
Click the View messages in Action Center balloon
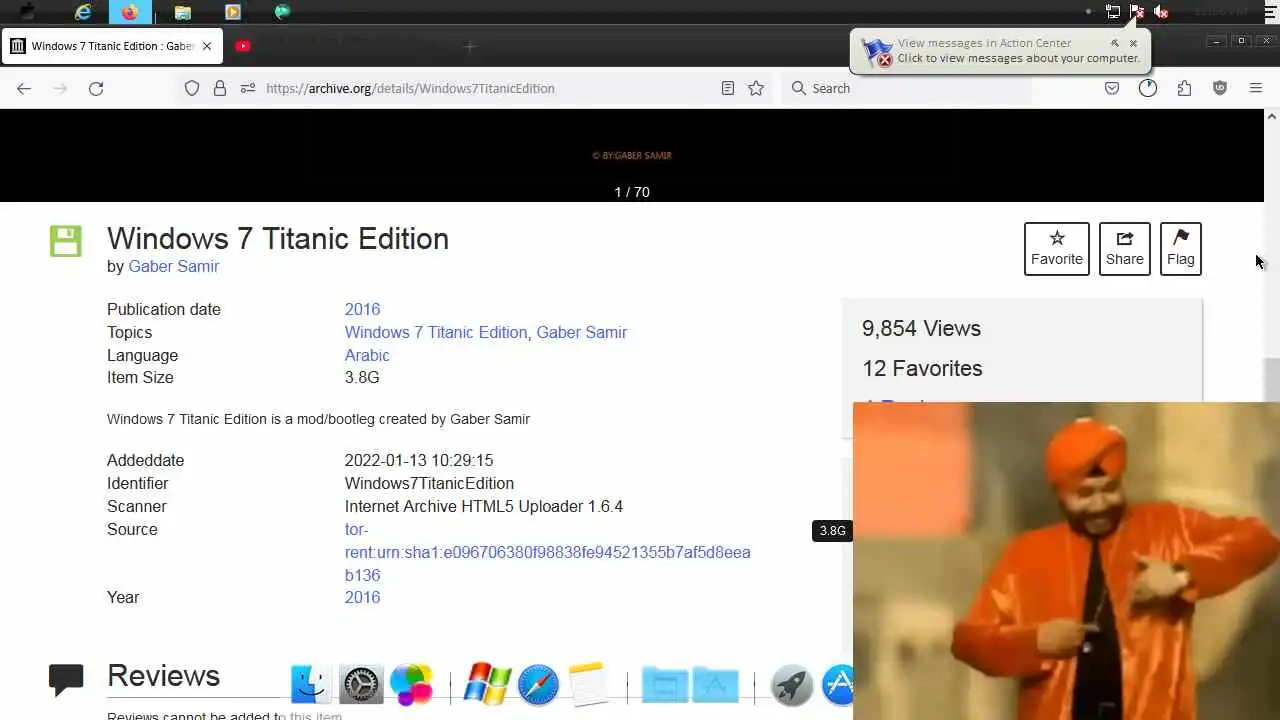click(x=1000, y=51)
